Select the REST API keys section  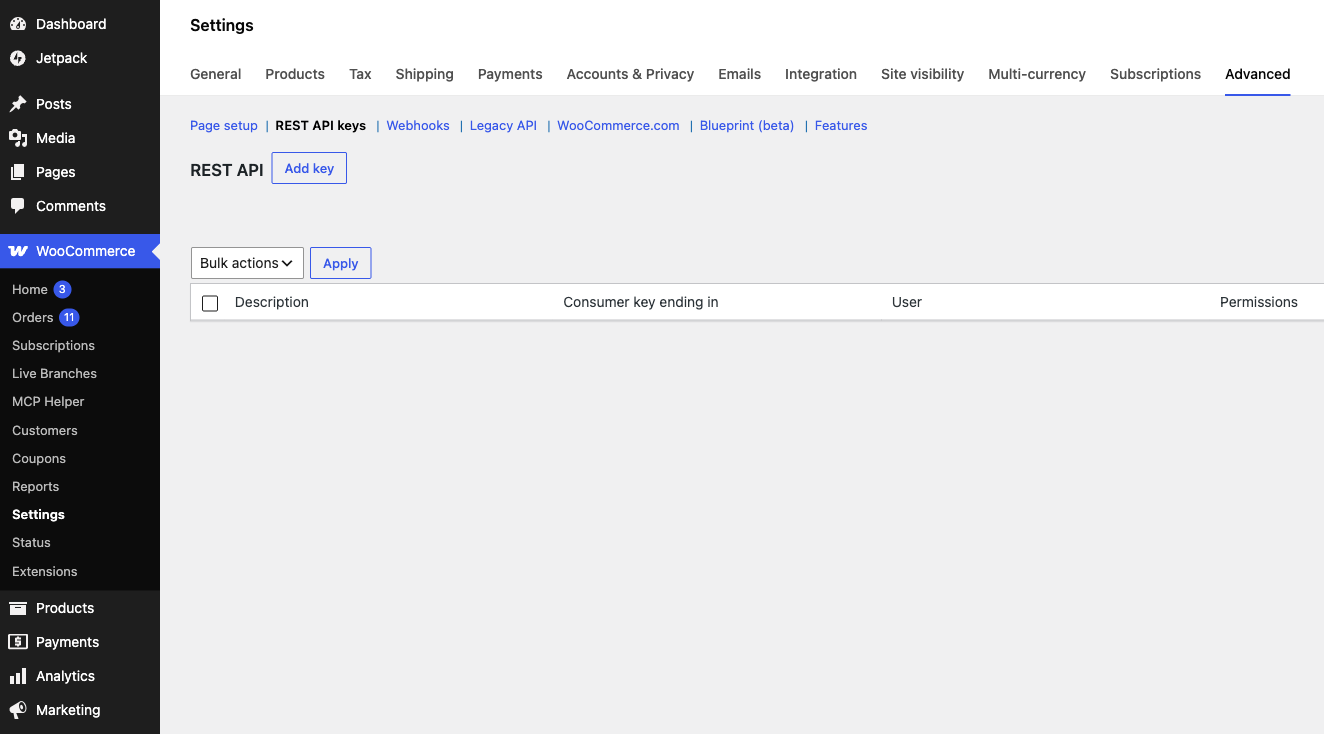[x=321, y=125]
